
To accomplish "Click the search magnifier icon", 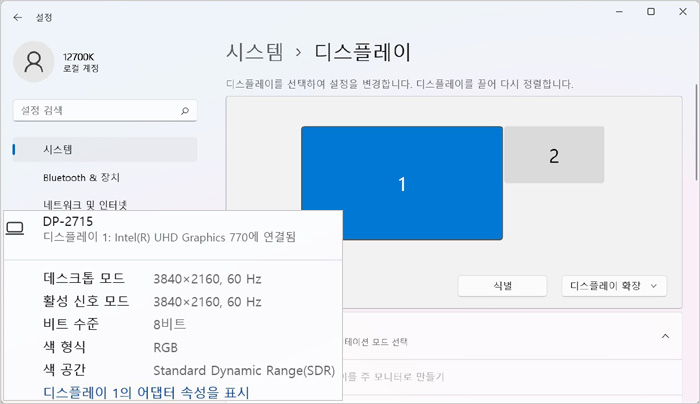I will click(x=185, y=111).
